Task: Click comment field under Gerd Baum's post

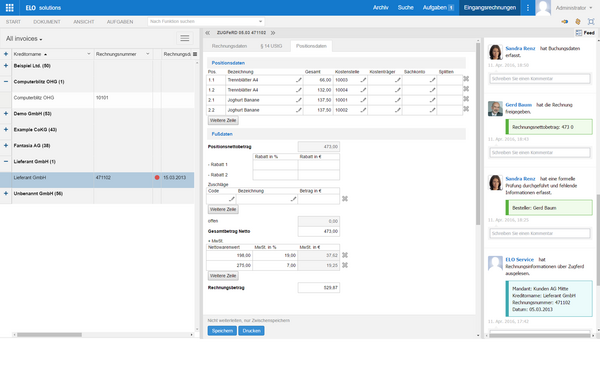Action: click(x=540, y=153)
